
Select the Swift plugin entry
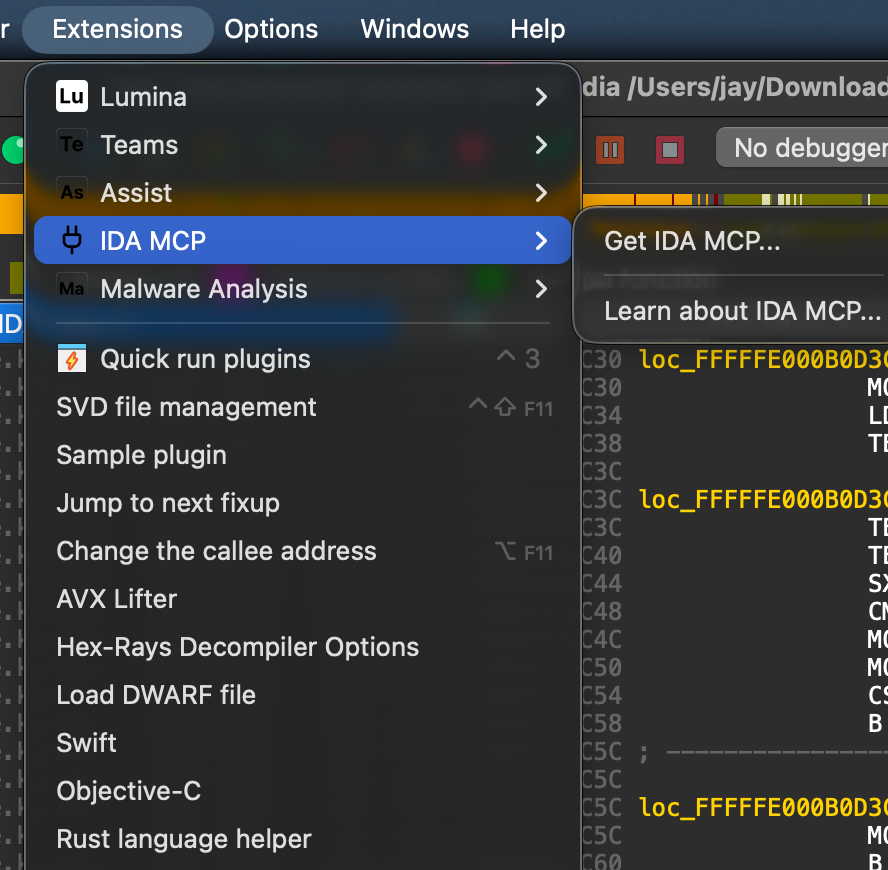[302, 743]
